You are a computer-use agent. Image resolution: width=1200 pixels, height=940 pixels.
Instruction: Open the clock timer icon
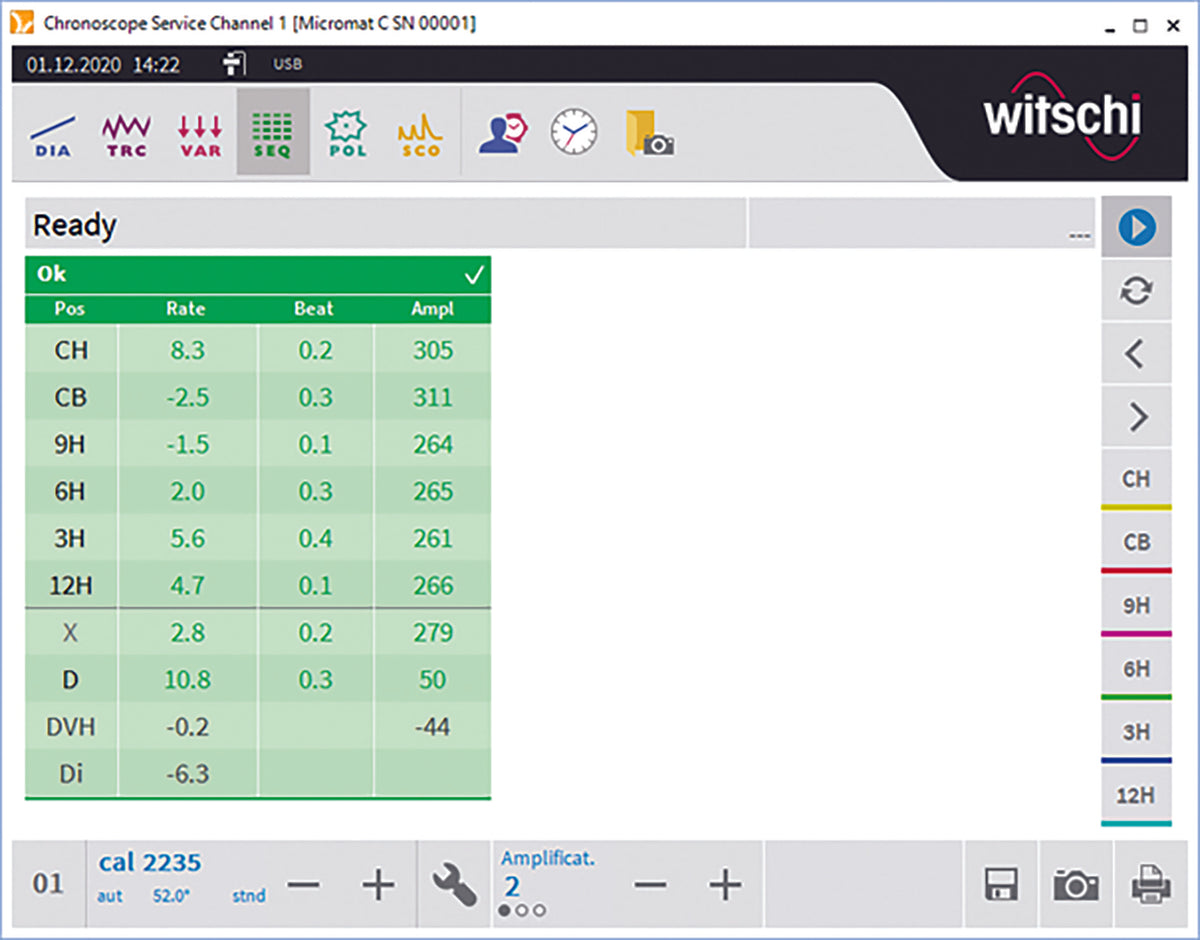(574, 133)
